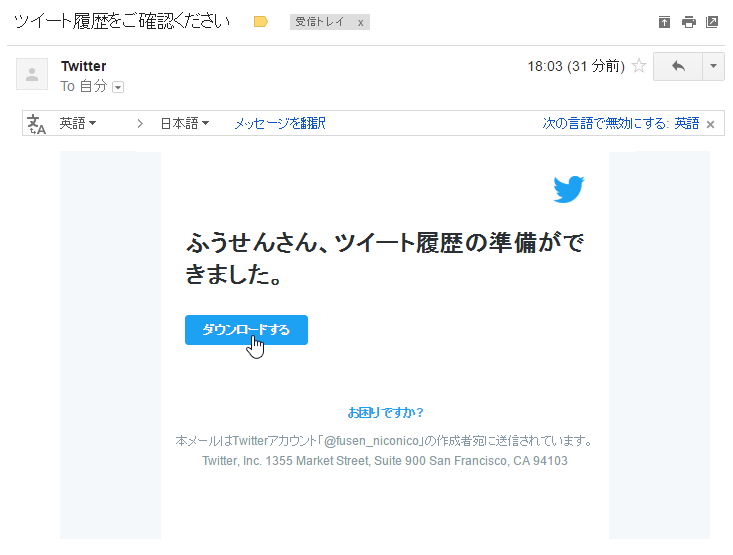Viewport: 733px width, 555px height.
Task: Open email in new window icon
Action: pos(712,22)
